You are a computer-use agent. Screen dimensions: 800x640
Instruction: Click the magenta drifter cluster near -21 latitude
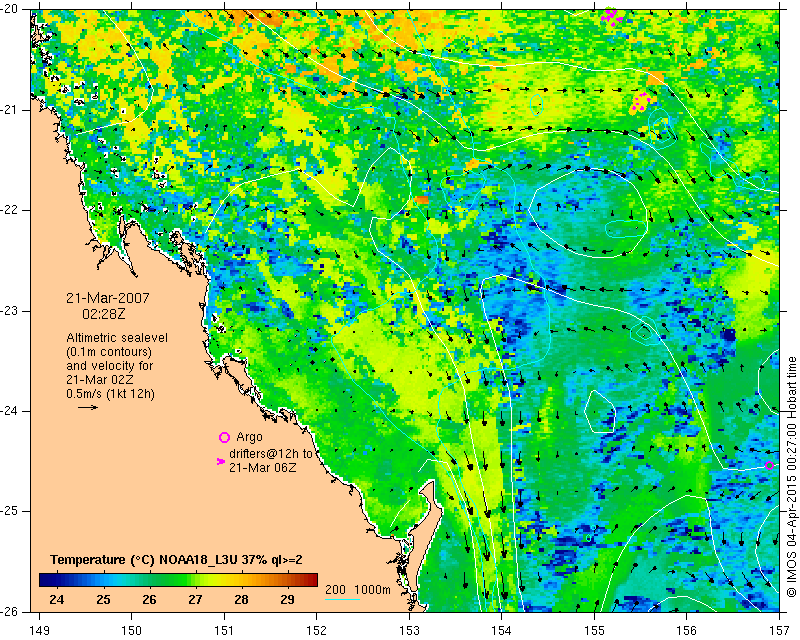pyautogui.click(x=640, y=102)
